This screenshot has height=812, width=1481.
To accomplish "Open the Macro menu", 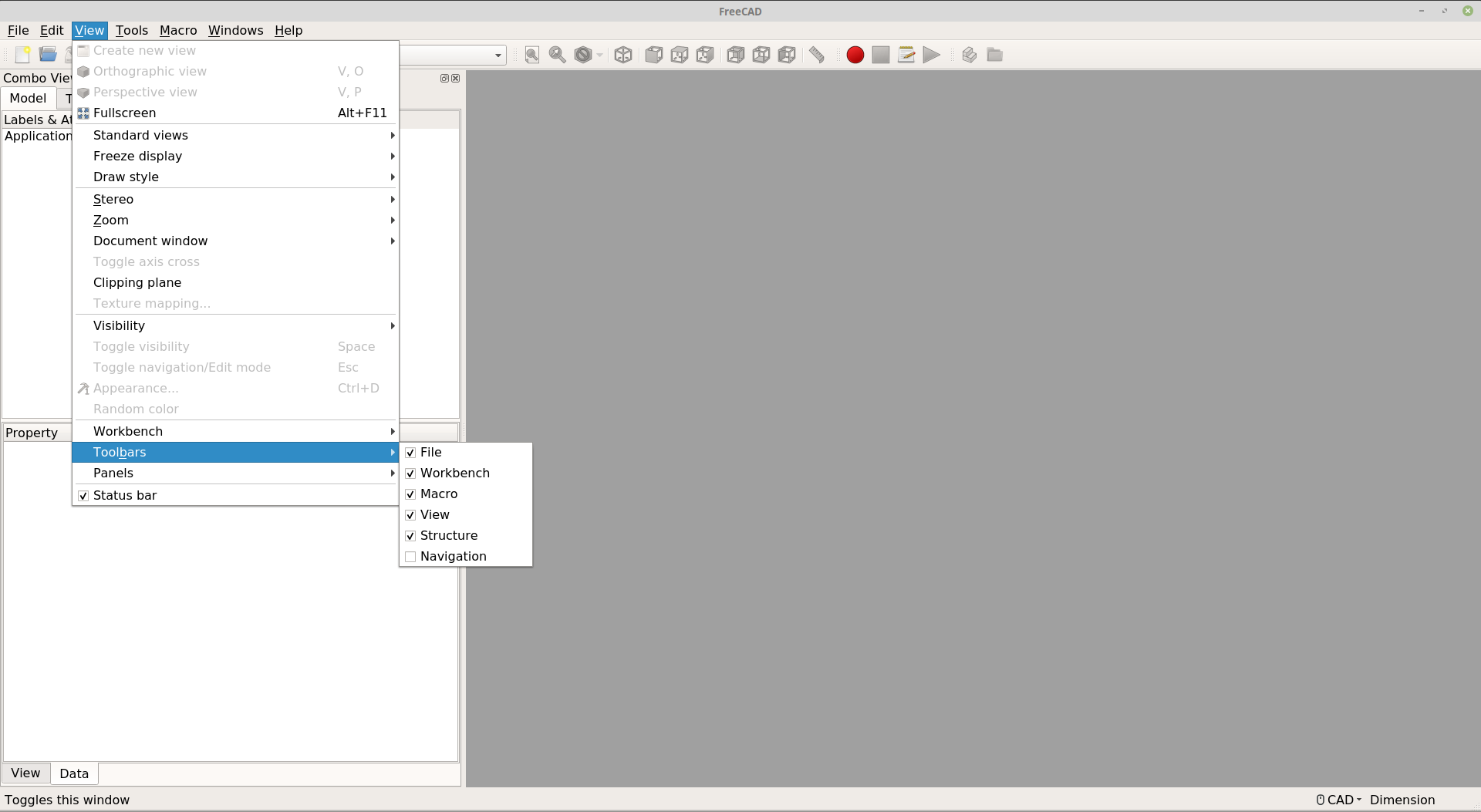I will point(178,30).
